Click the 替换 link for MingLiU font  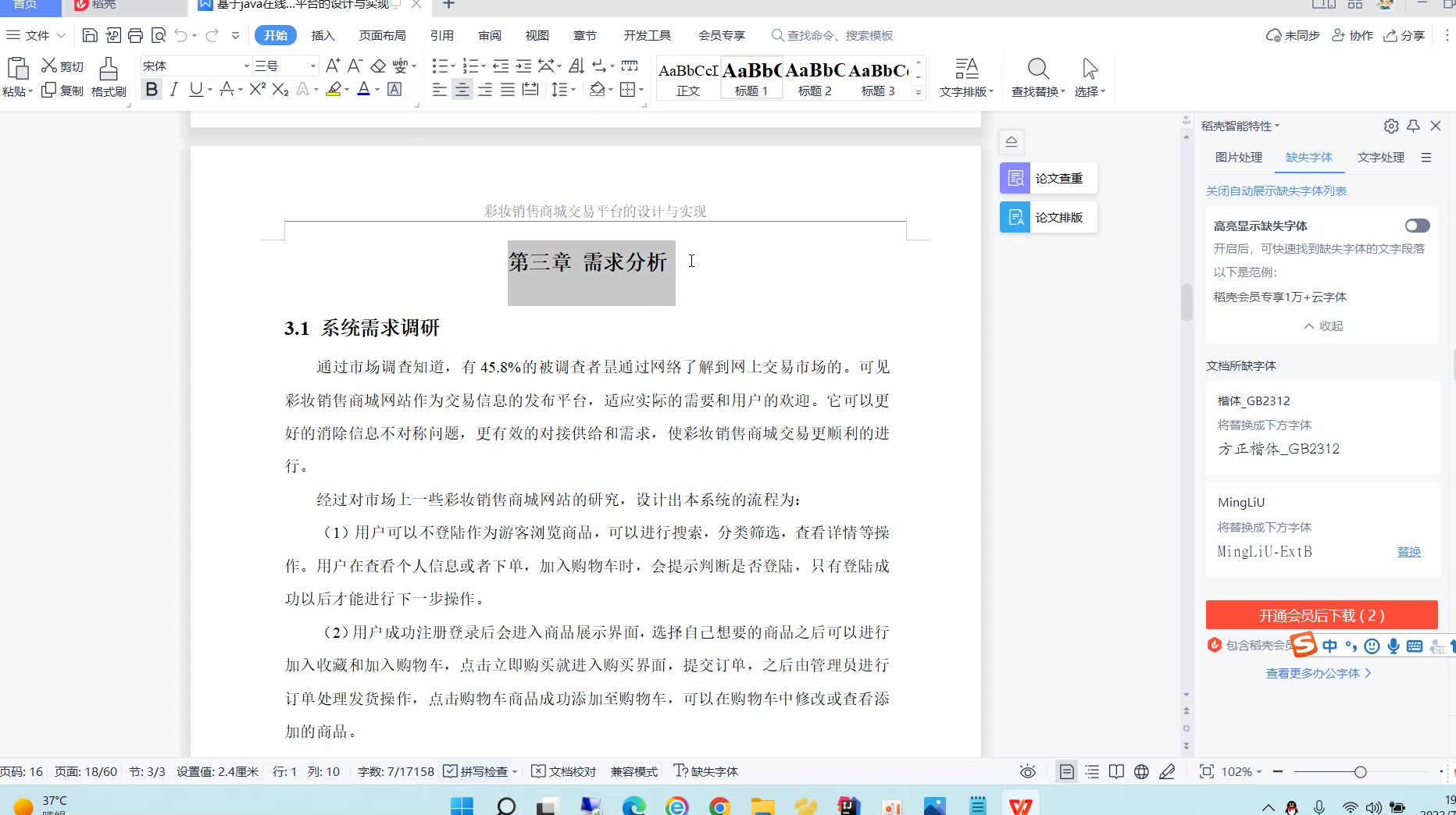[1408, 552]
